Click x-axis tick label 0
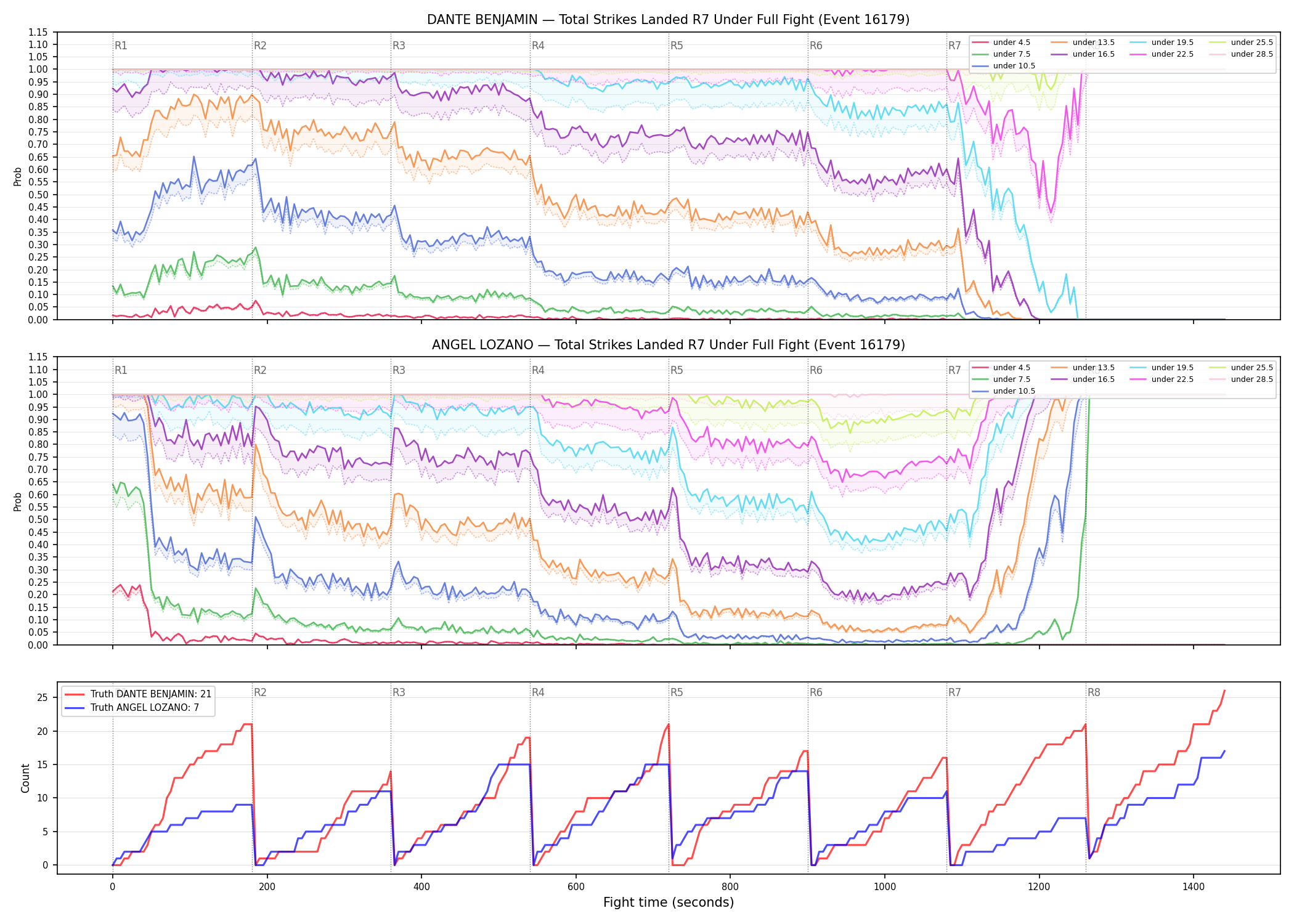The image size is (1294, 924). pos(112,886)
